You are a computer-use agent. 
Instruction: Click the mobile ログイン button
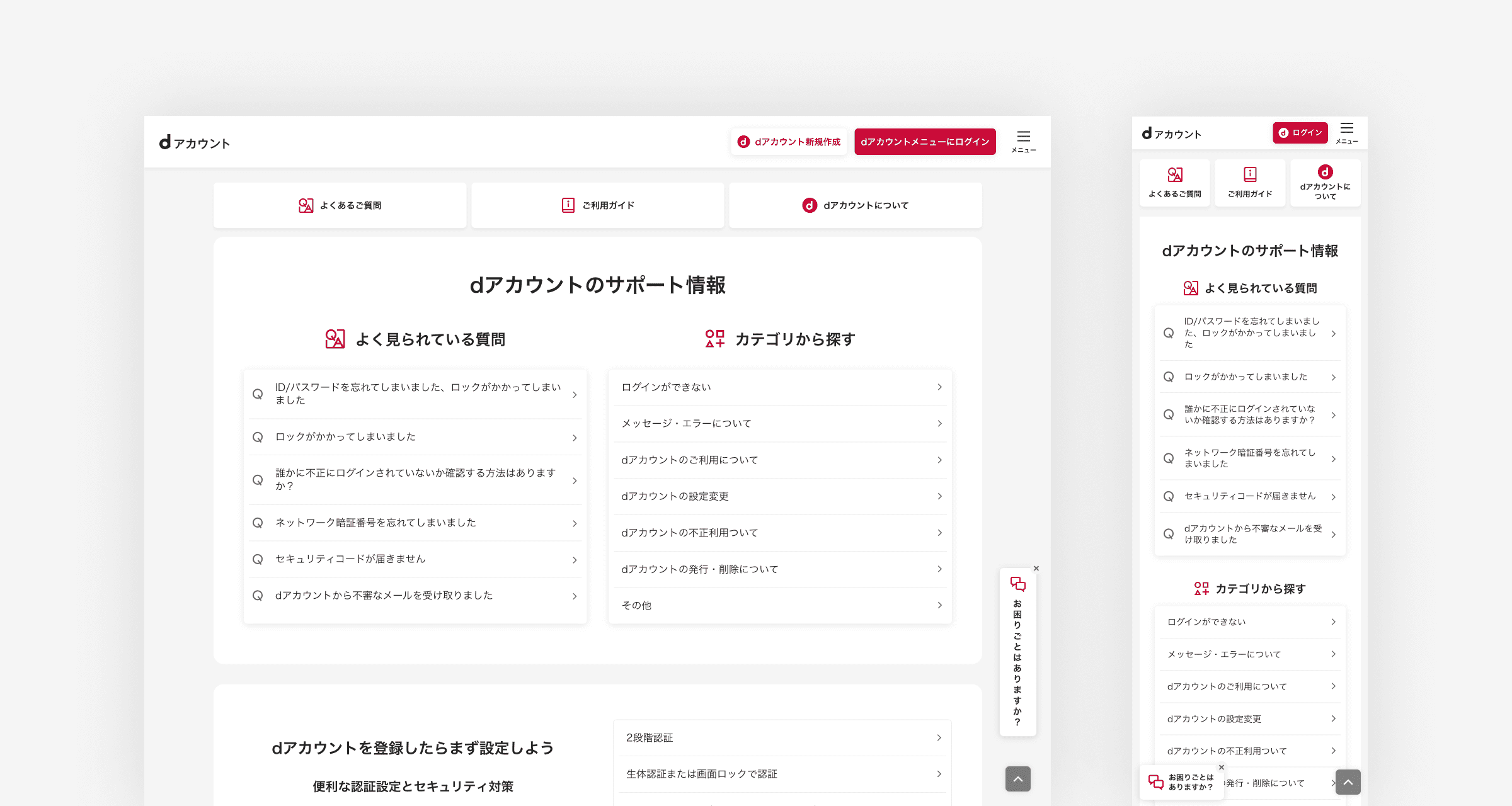tap(1300, 133)
